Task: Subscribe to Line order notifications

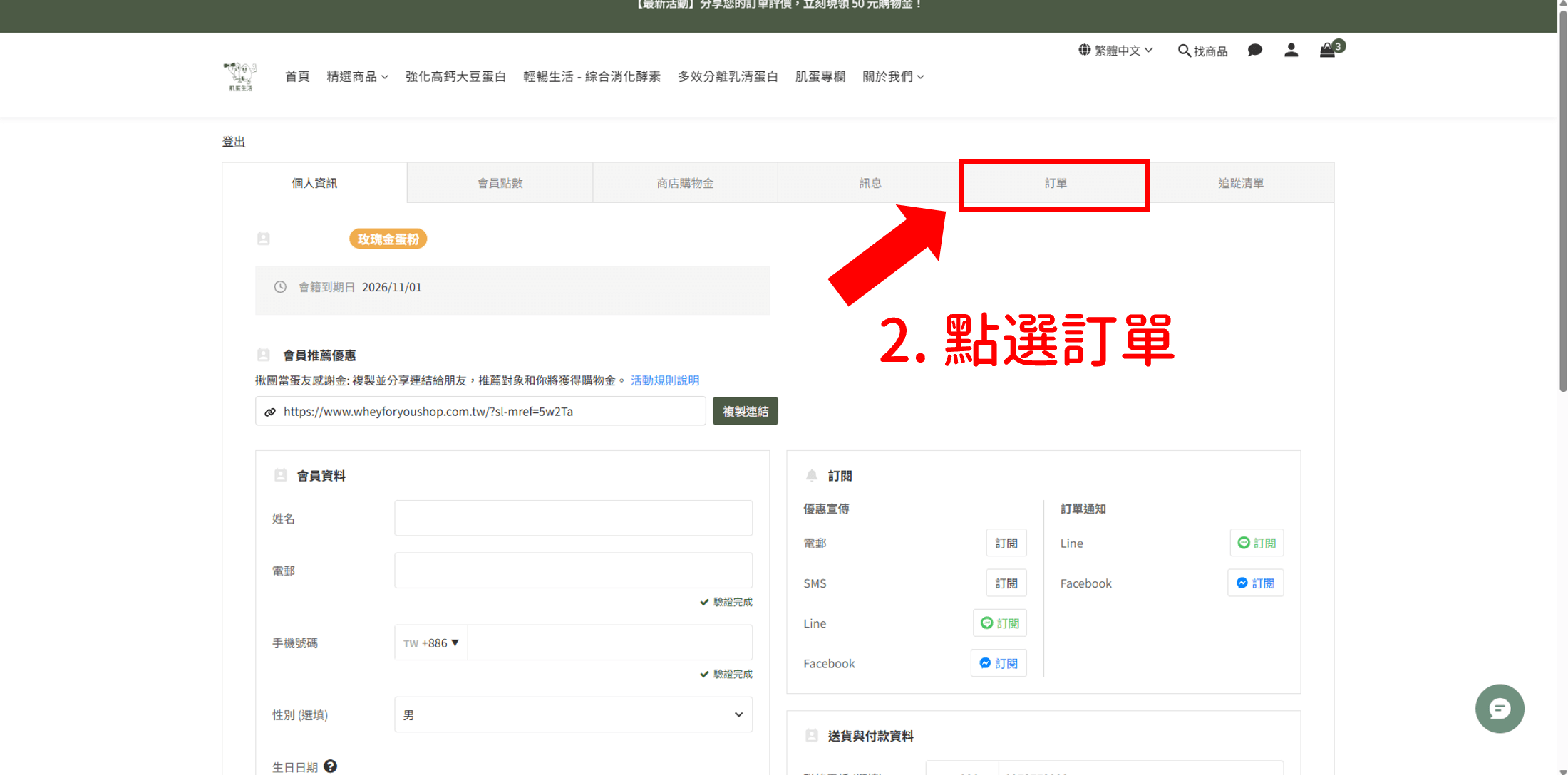Action: point(1257,543)
